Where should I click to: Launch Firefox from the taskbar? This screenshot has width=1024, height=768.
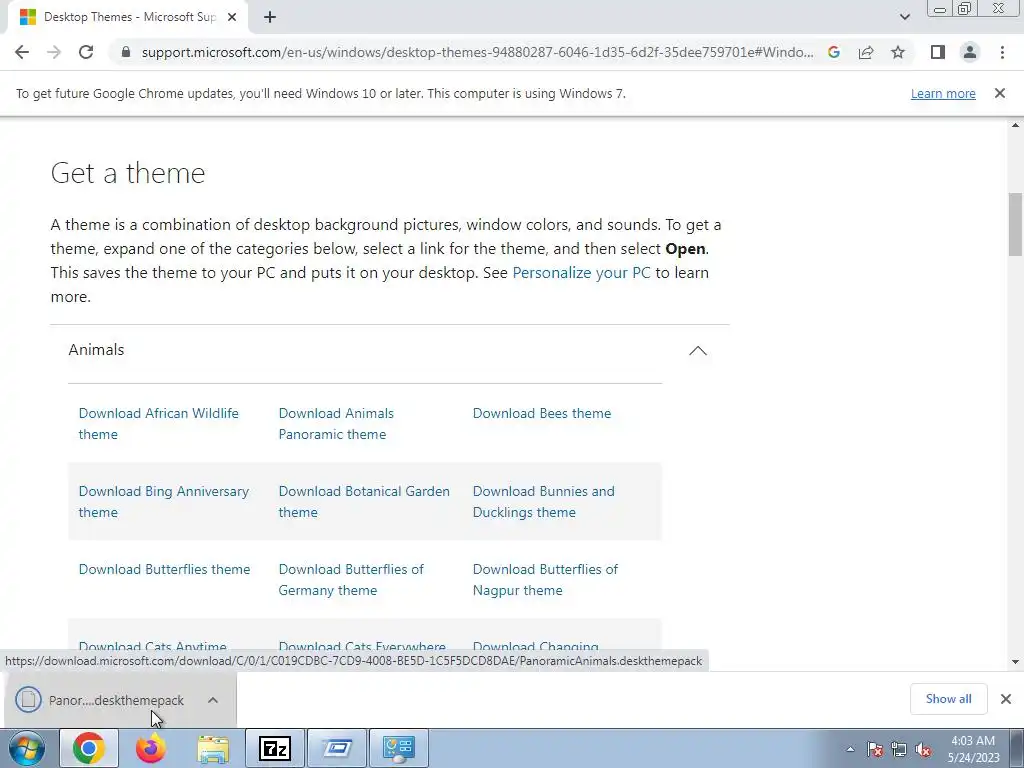[x=151, y=748]
